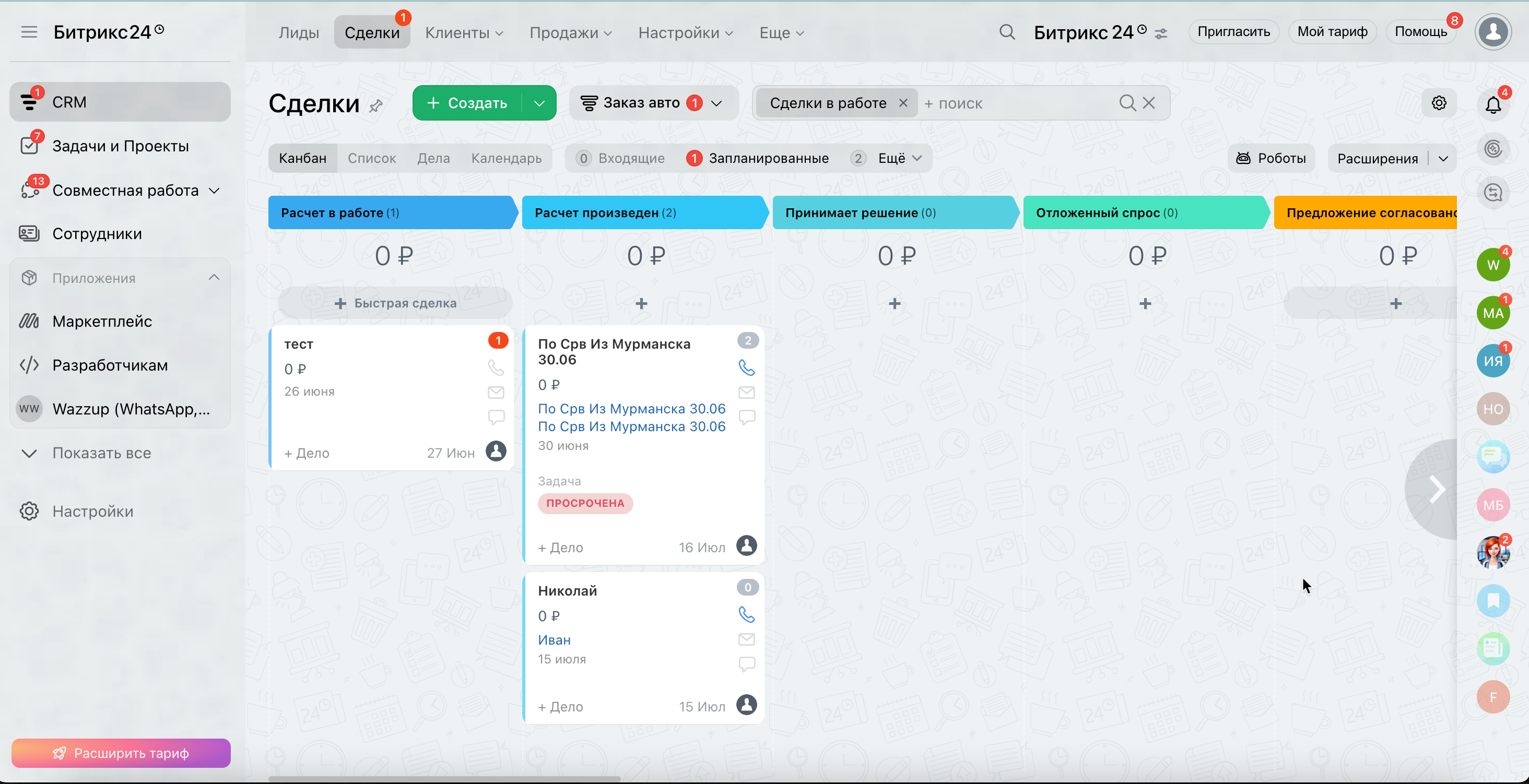Click the phone icon on the По Срв Из Мурманска card
1529x784 pixels.
(x=746, y=368)
